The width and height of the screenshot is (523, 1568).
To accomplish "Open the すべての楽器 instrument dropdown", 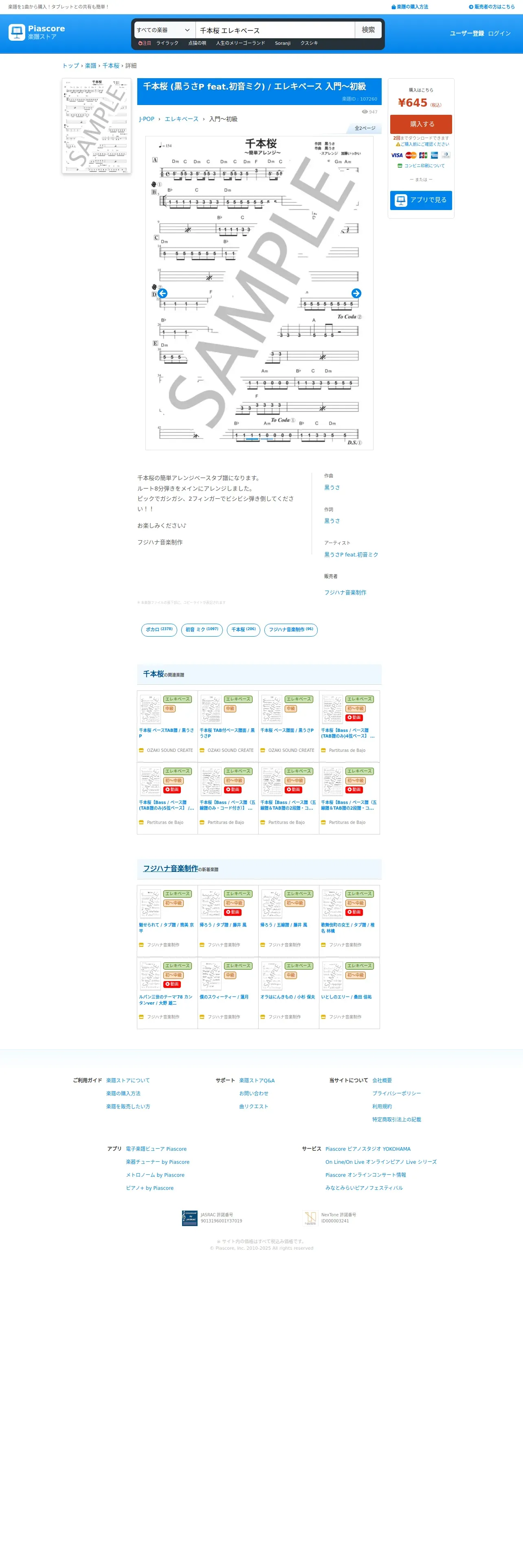I will tap(164, 30).
